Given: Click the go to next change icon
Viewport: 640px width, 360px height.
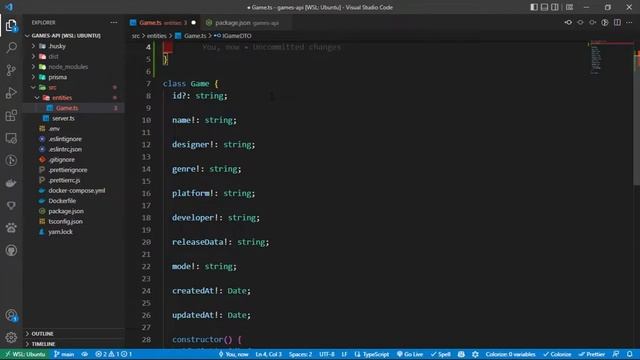Looking at the screenshot, I should click(x=593, y=22).
